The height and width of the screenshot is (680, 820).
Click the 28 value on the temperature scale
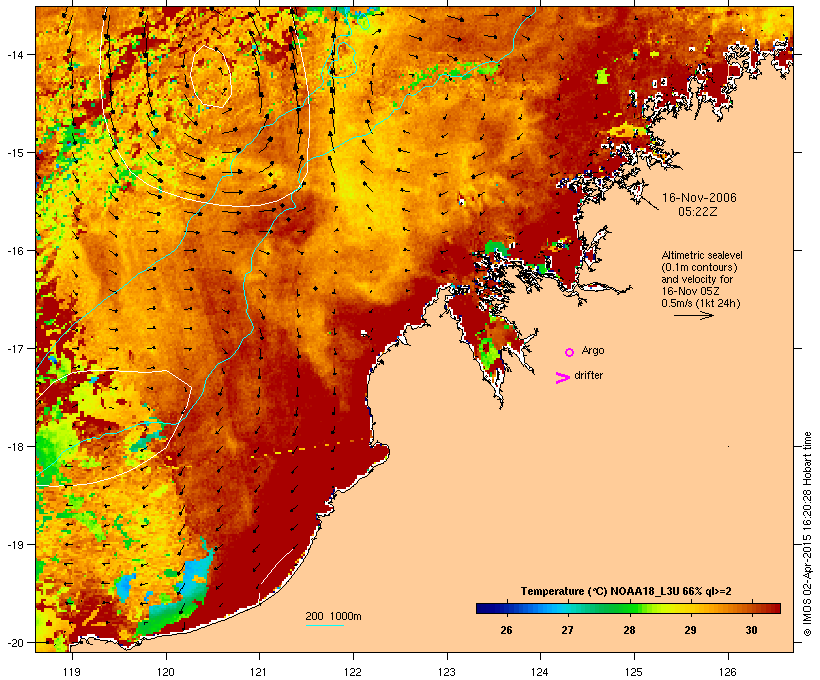coord(629,630)
